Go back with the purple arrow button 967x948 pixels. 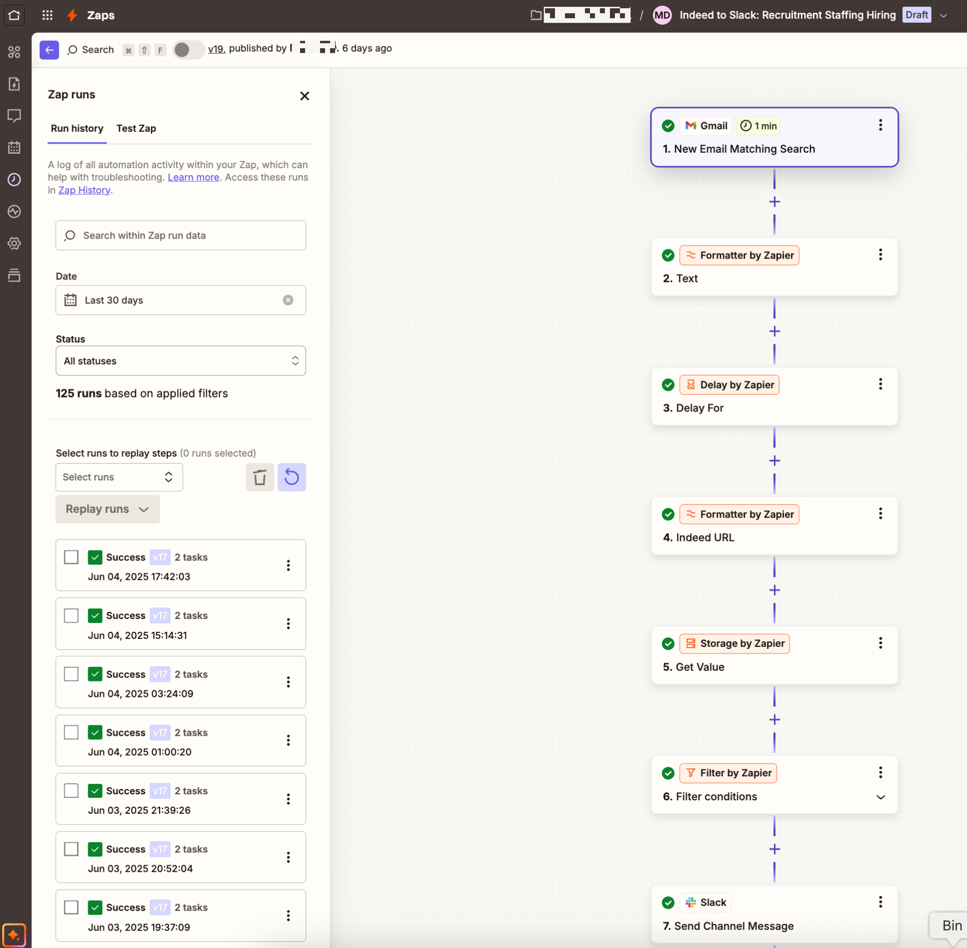pos(49,49)
